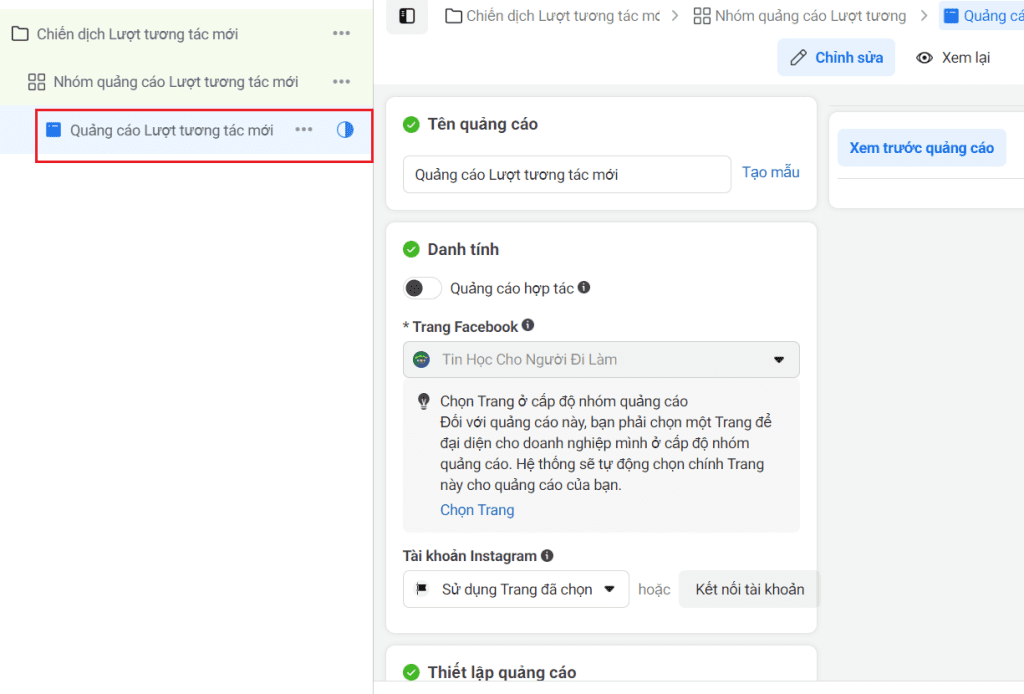Open more options for Nhóm quảng cáo row
The width and height of the screenshot is (1024, 694).
coord(342,82)
